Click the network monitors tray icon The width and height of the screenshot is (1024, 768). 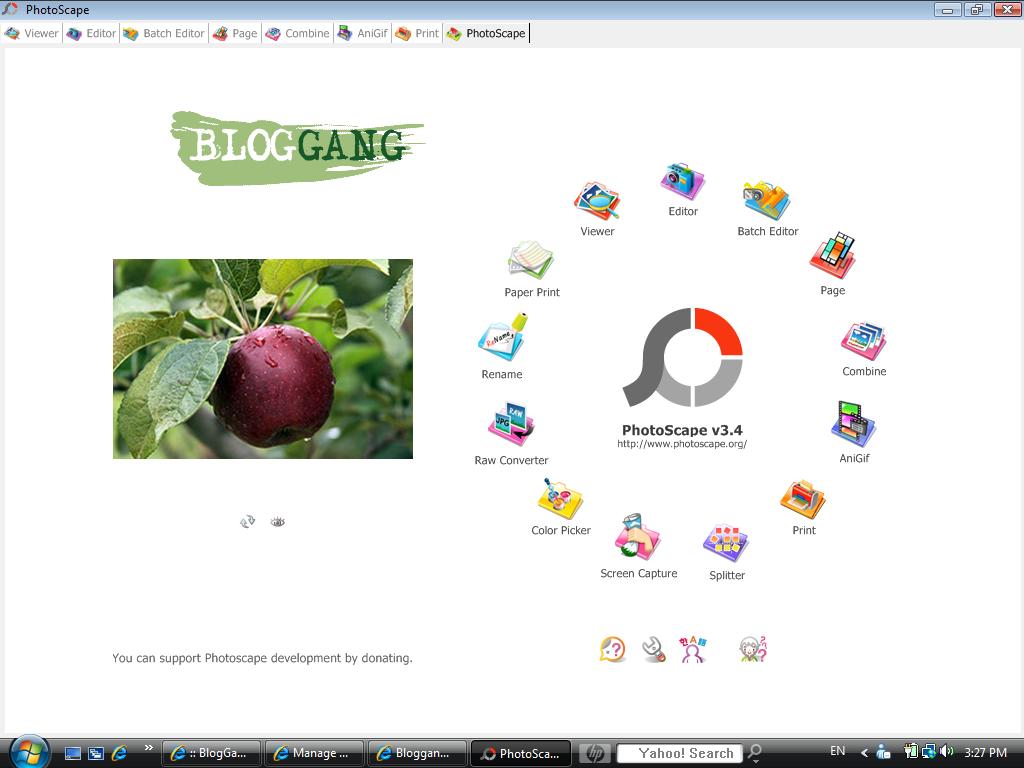point(928,752)
